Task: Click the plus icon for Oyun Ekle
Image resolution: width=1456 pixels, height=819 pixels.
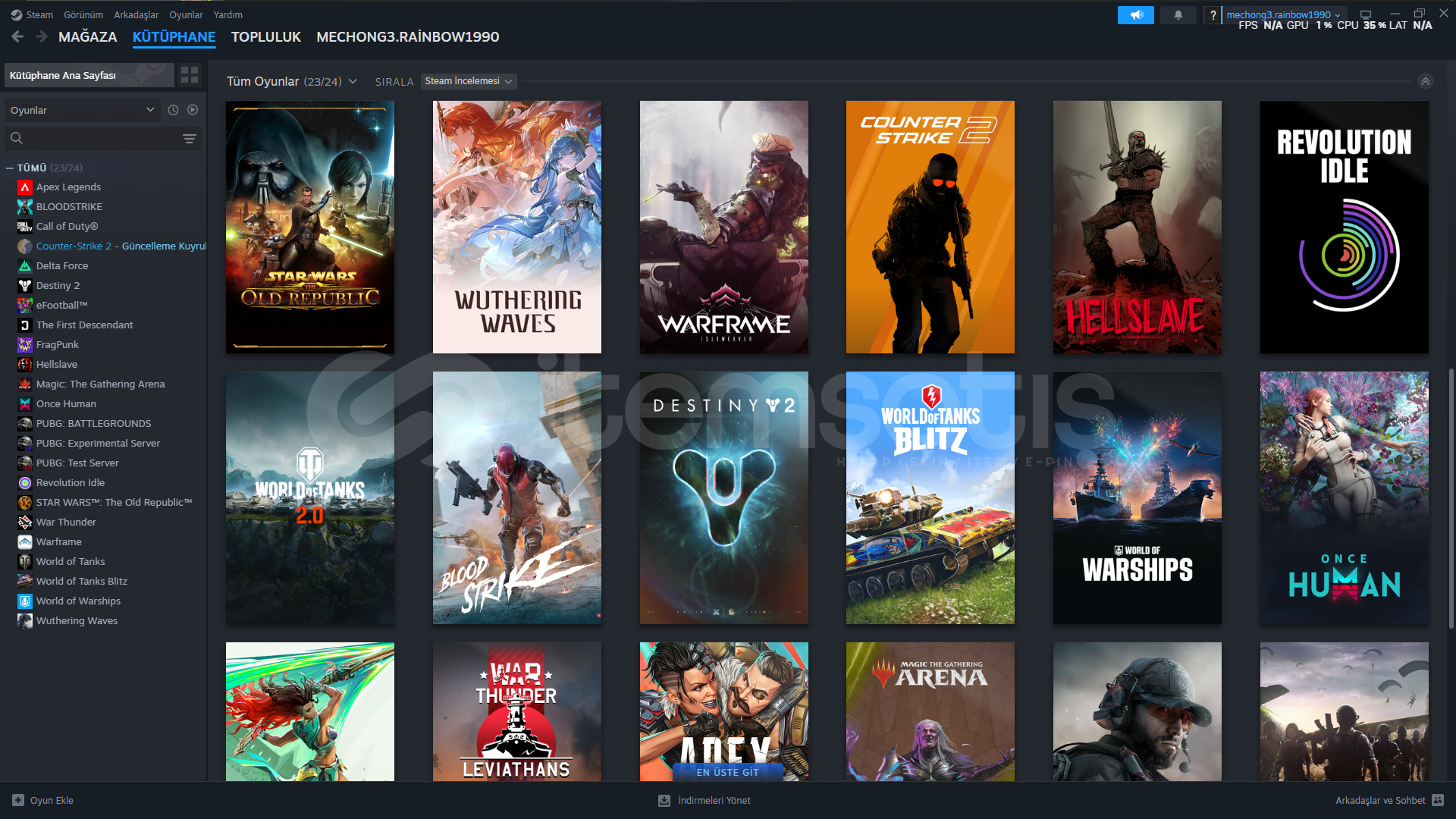Action: [18, 800]
